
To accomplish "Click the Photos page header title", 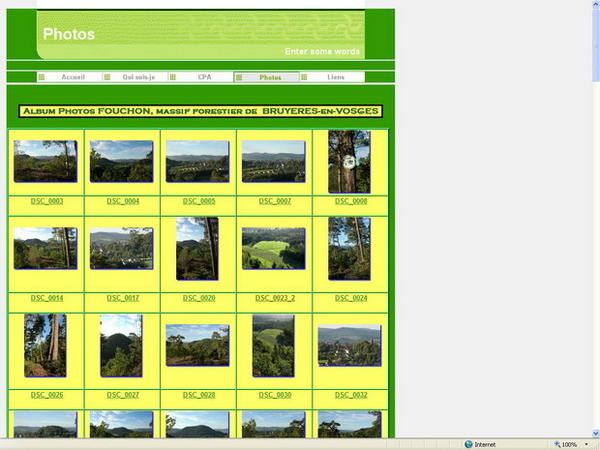I will click(x=69, y=34).
